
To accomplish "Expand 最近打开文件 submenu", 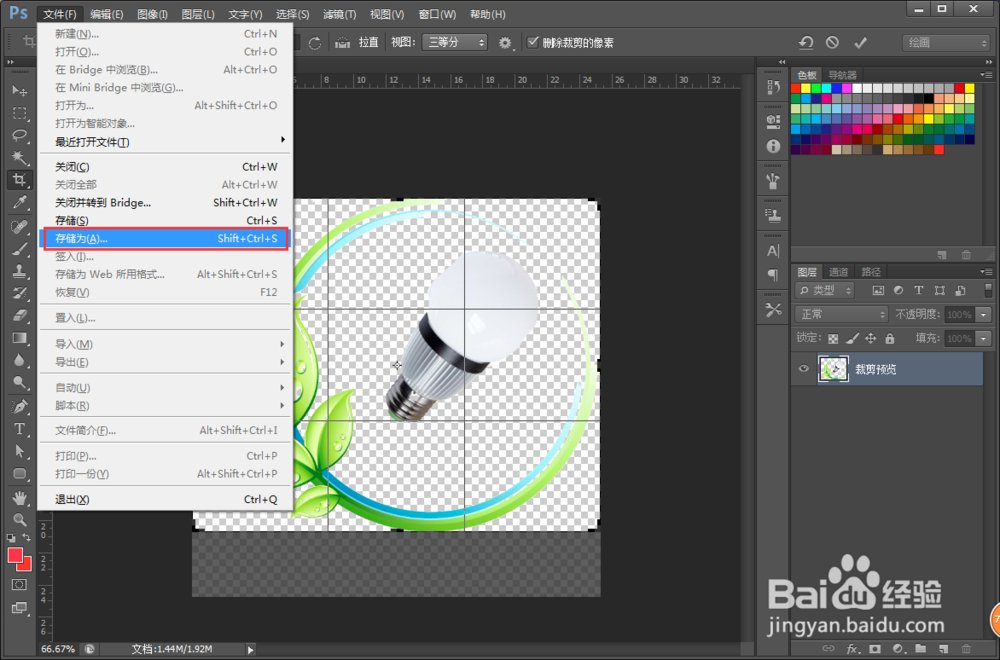I will [x=165, y=142].
